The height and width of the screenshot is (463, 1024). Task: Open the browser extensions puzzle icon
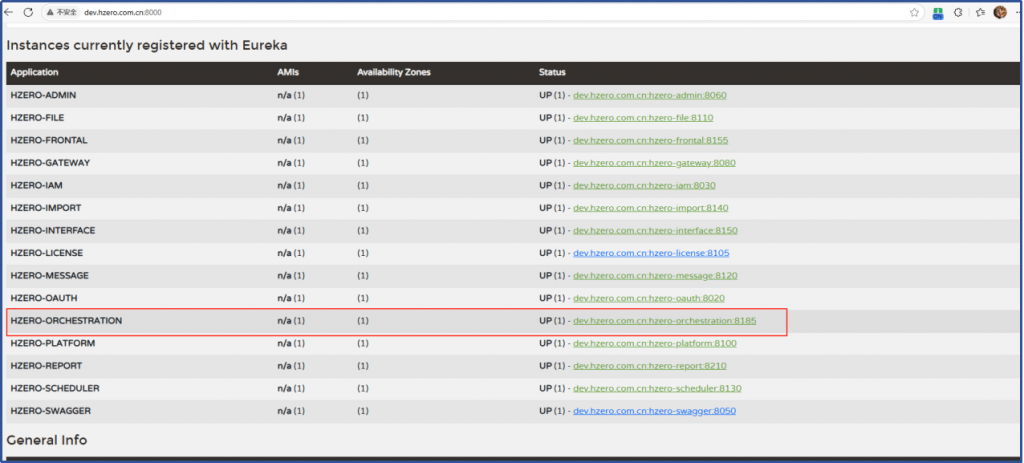click(957, 12)
